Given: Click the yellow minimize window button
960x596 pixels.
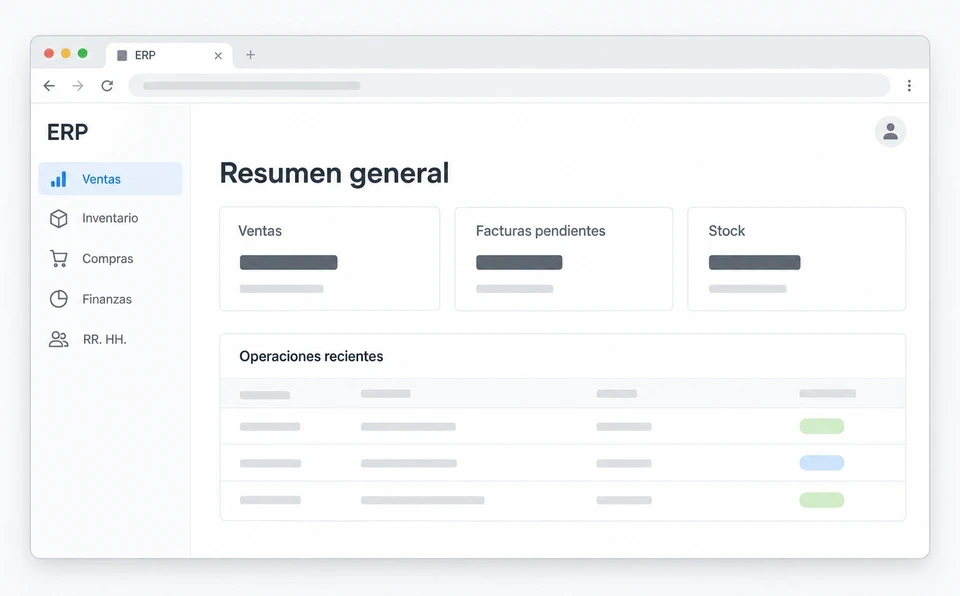Looking at the screenshot, I should click(66, 53).
